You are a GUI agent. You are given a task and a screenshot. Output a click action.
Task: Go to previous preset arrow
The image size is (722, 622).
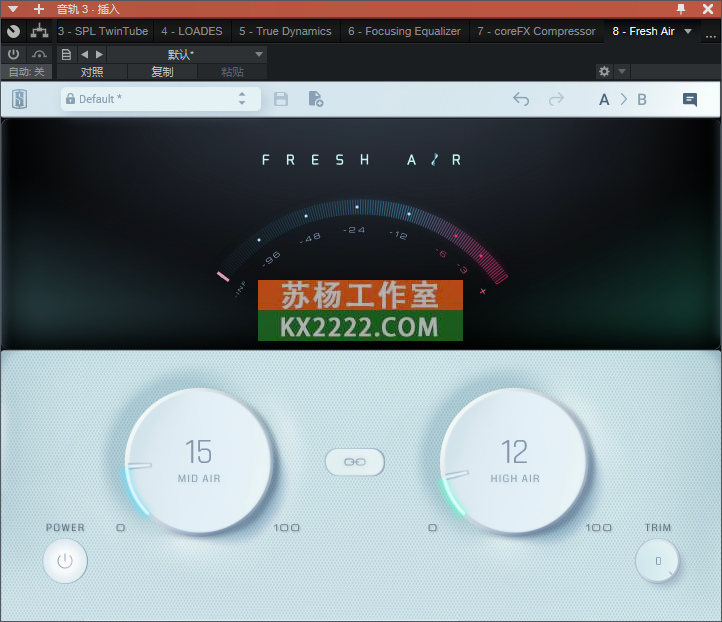pyautogui.click(x=85, y=54)
